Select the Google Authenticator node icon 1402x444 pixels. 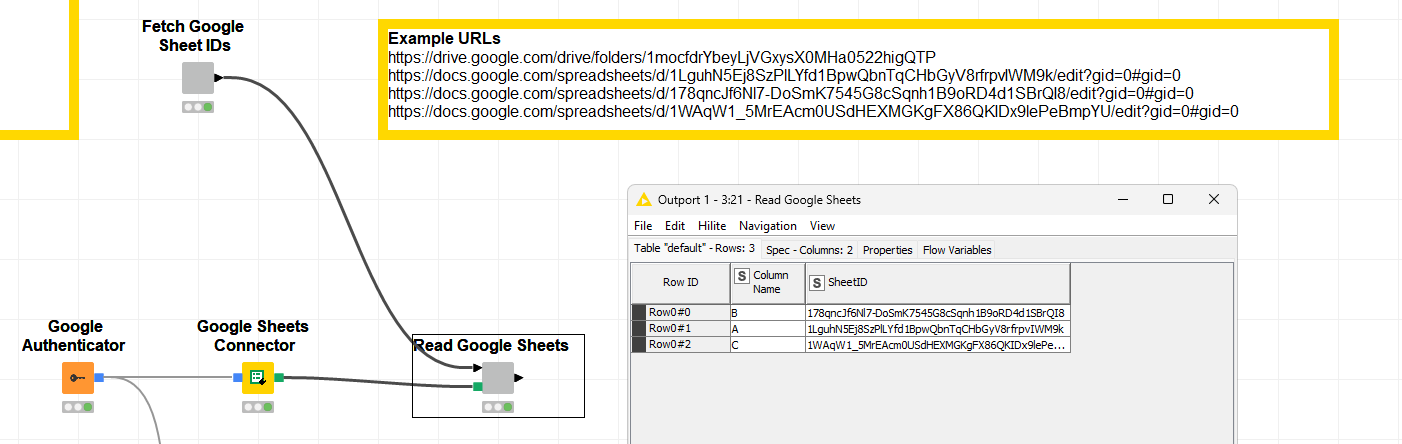(x=77, y=378)
